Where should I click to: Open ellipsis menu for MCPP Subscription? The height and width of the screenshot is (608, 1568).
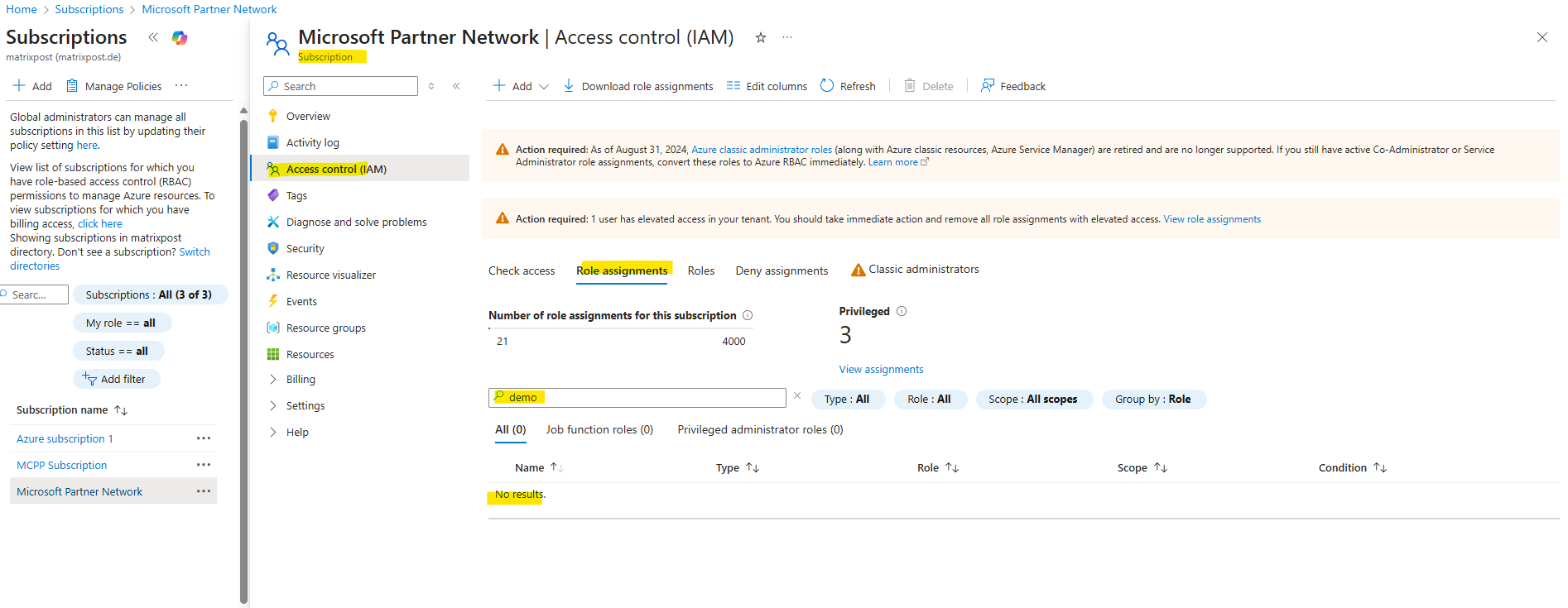tap(204, 465)
